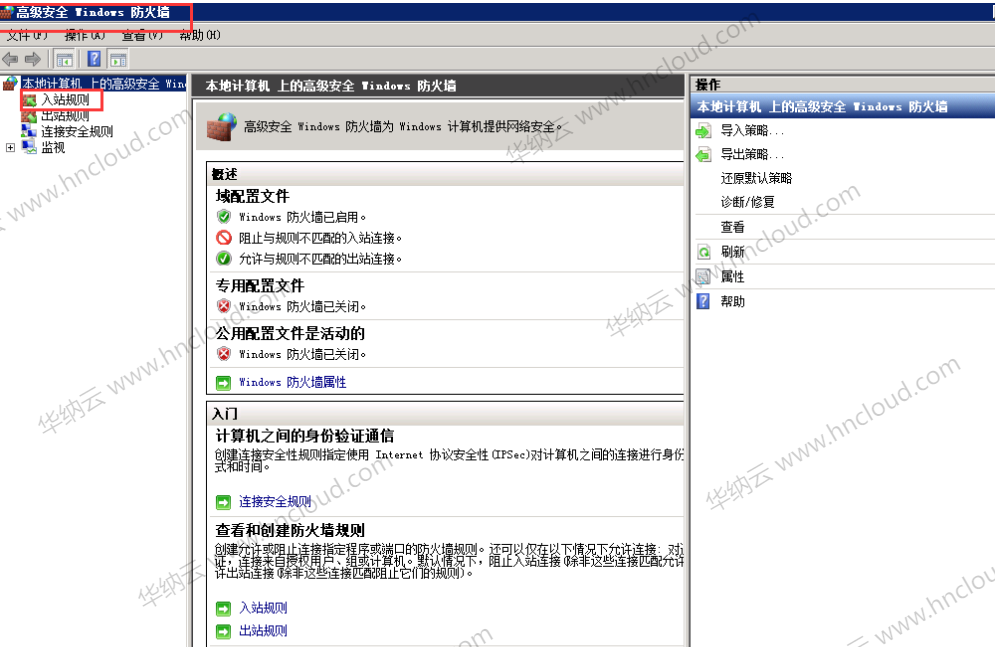Select the root 本地计算机 firewall tree node

(x=104, y=84)
